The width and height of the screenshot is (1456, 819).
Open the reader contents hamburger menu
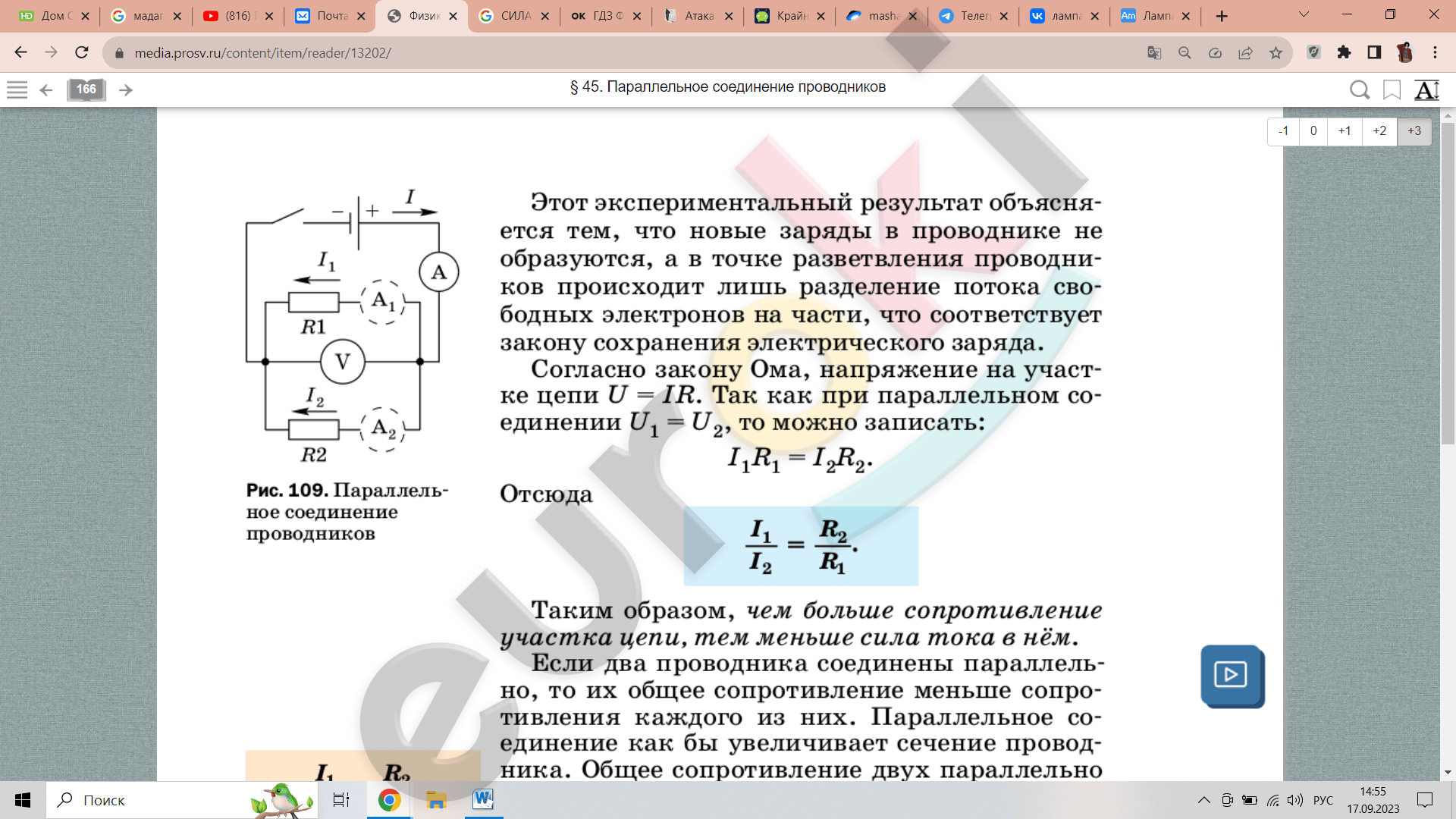[17, 89]
